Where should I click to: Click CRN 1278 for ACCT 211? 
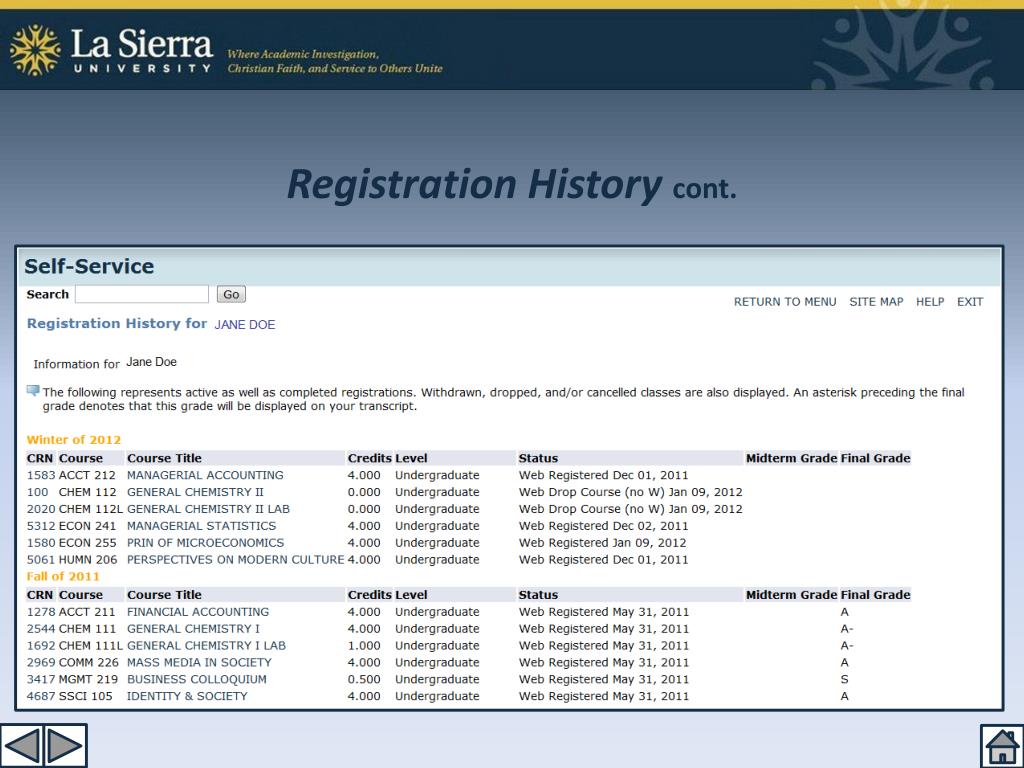point(40,612)
